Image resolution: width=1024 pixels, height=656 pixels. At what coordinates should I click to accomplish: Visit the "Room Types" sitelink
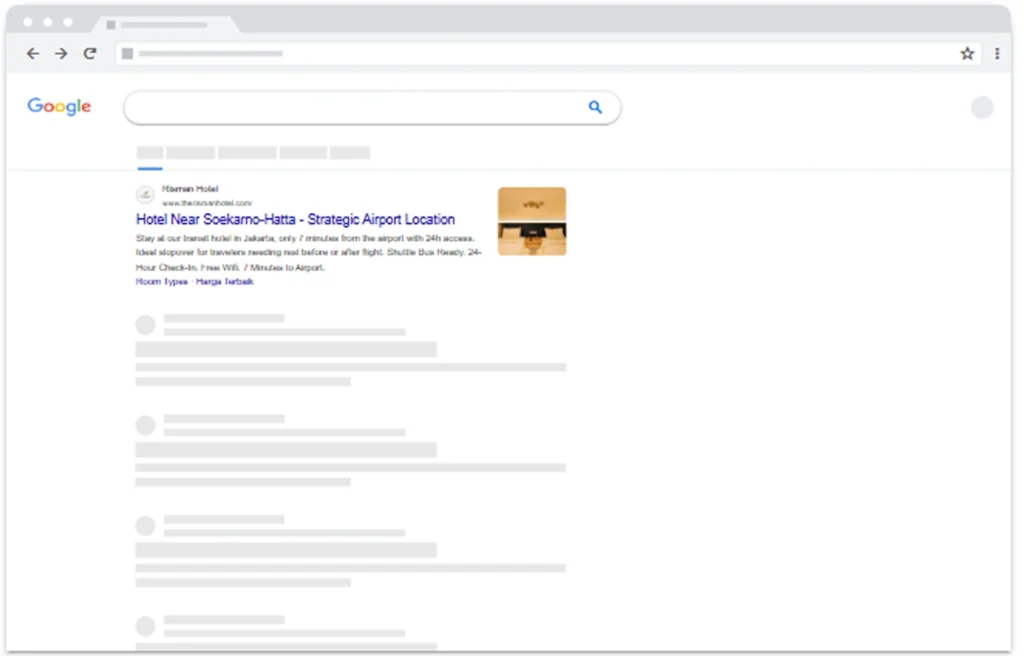click(x=162, y=282)
